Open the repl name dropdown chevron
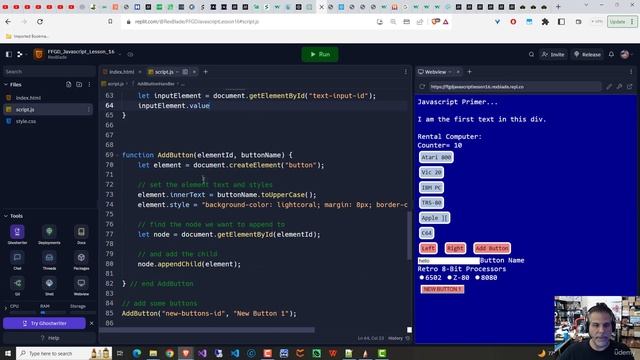Viewport: 640px width, 360px height. pyautogui.click(x=120, y=54)
